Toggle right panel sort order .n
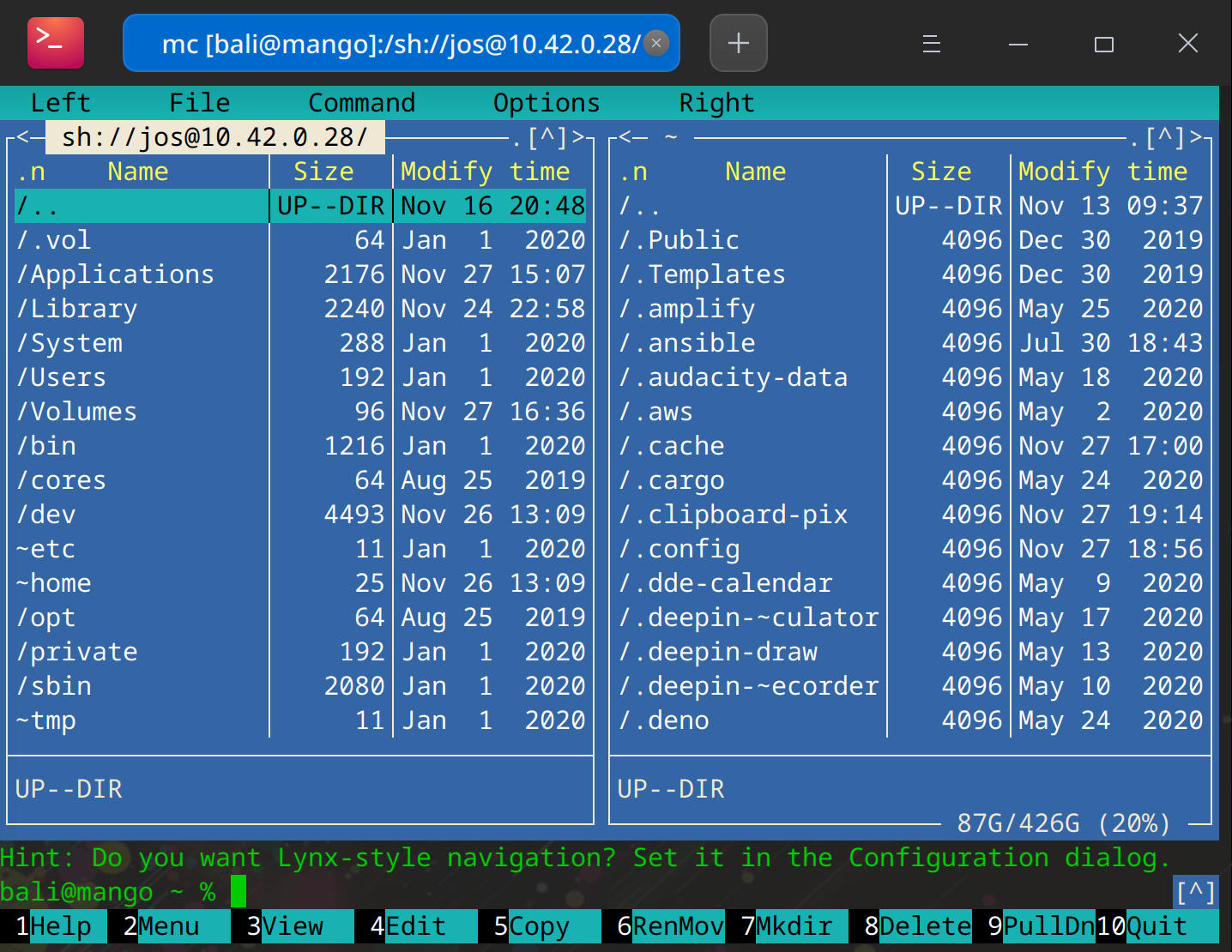1232x952 pixels. click(633, 172)
